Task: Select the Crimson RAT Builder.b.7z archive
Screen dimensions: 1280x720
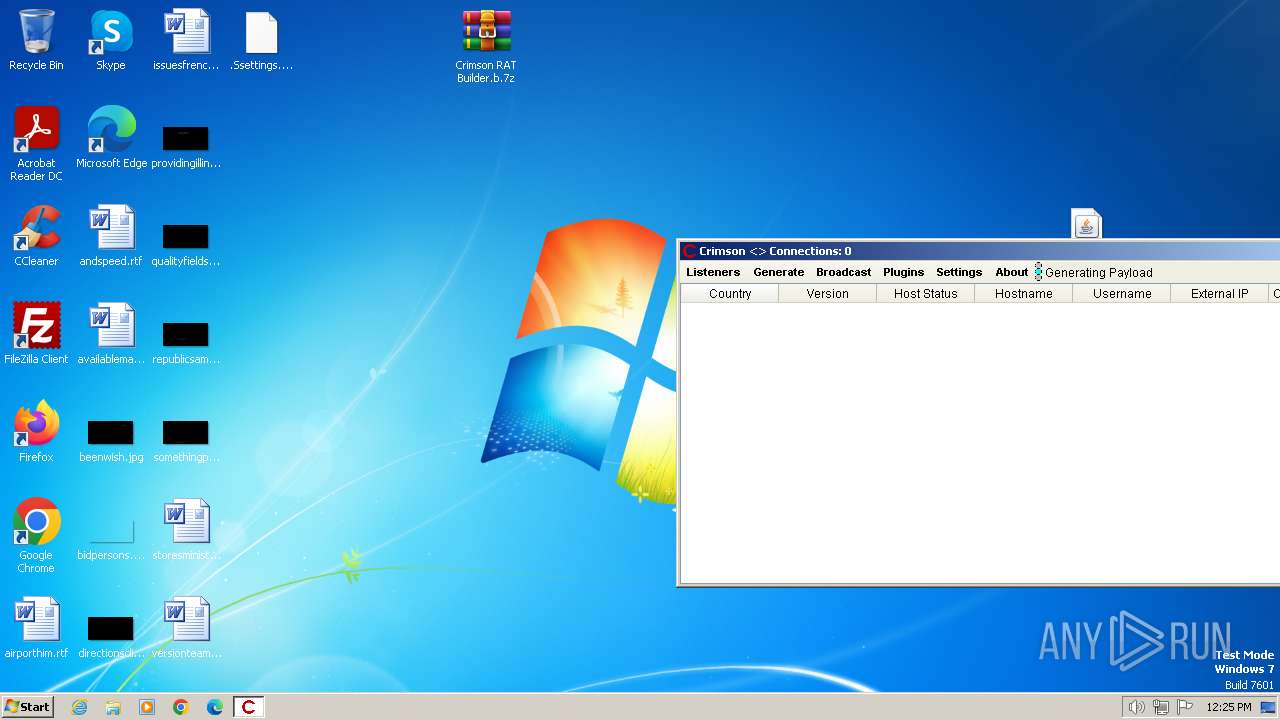Action: (x=486, y=47)
